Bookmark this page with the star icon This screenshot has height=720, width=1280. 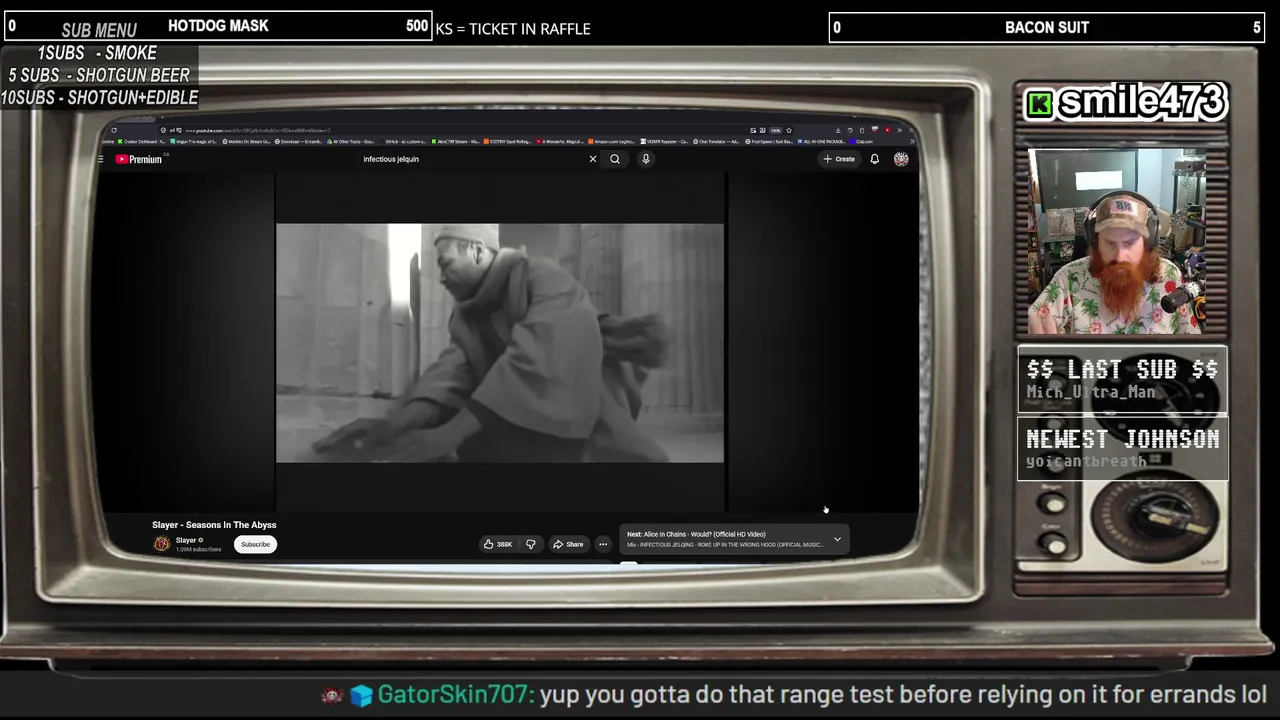[x=789, y=130]
